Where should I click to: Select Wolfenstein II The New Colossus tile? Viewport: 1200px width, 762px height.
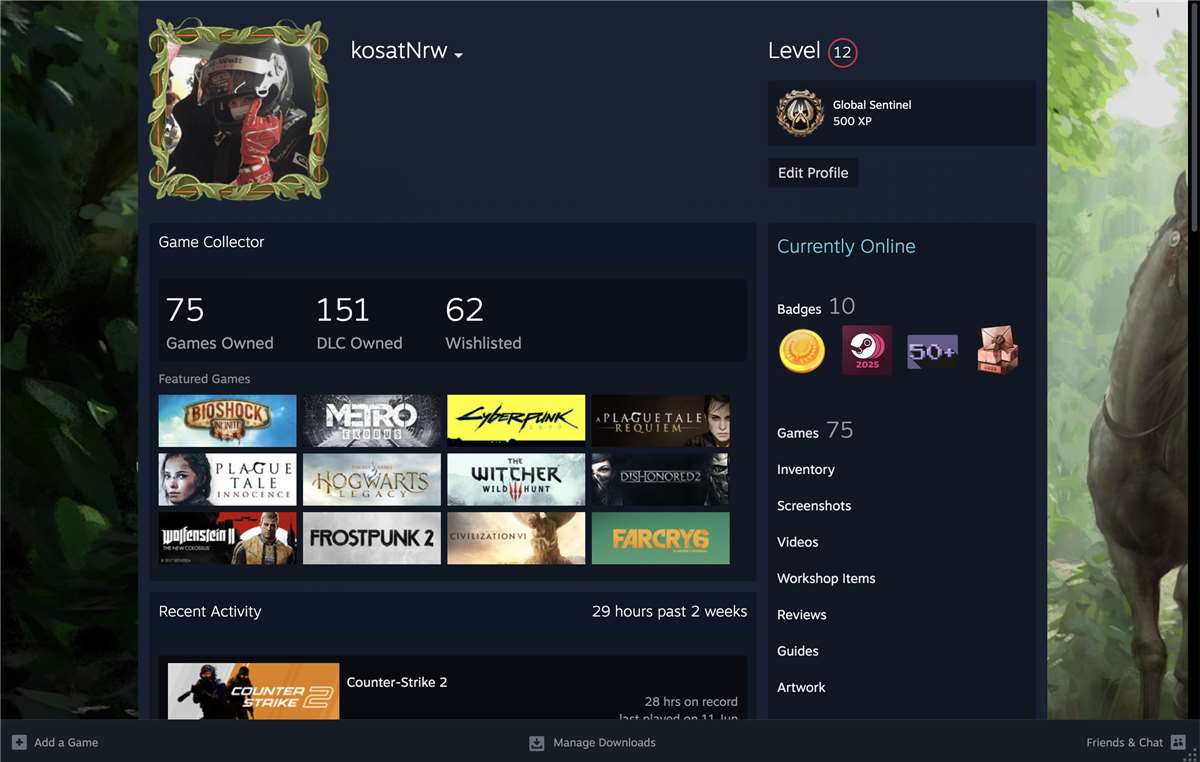(227, 538)
